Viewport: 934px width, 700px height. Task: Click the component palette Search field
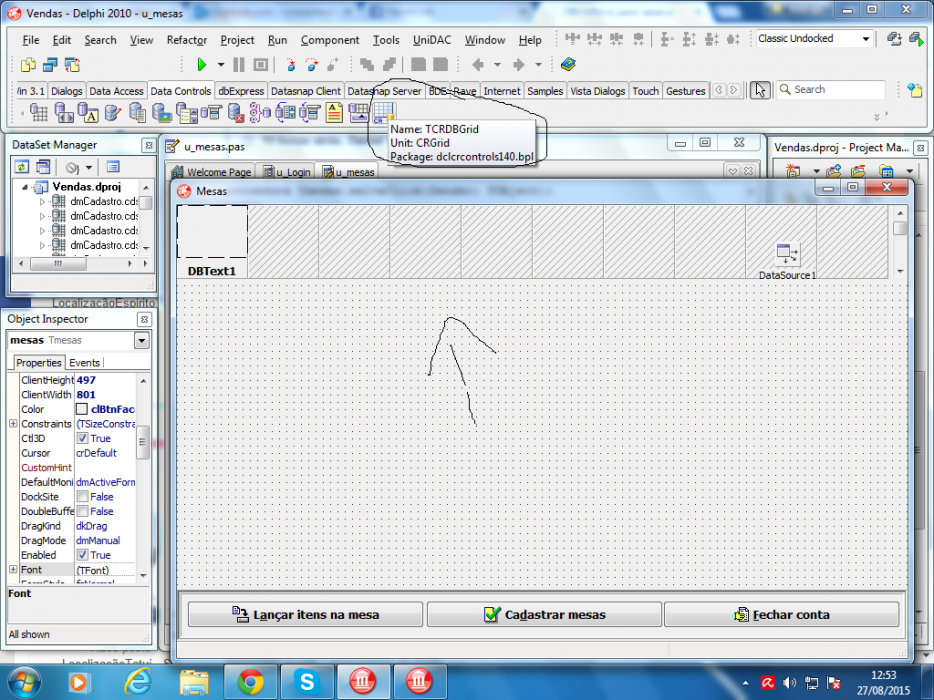pyautogui.click(x=831, y=89)
